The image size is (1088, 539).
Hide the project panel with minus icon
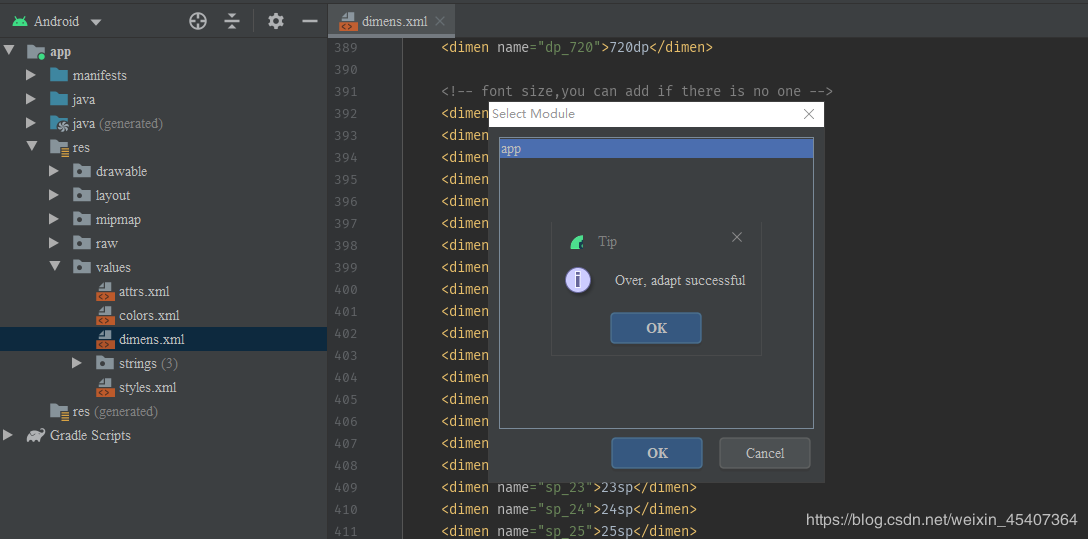[310, 21]
